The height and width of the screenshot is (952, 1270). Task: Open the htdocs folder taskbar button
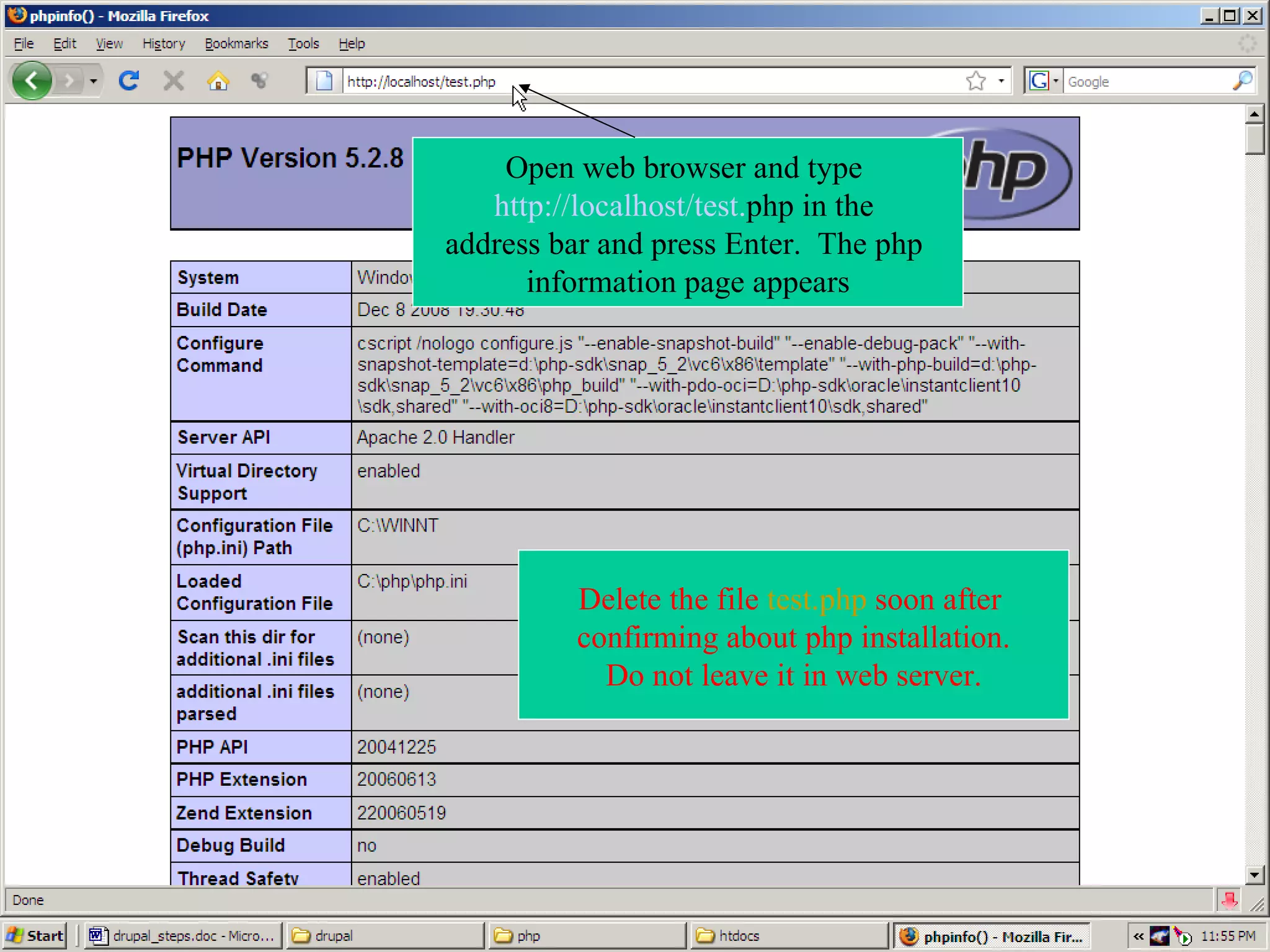click(x=790, y=936)
